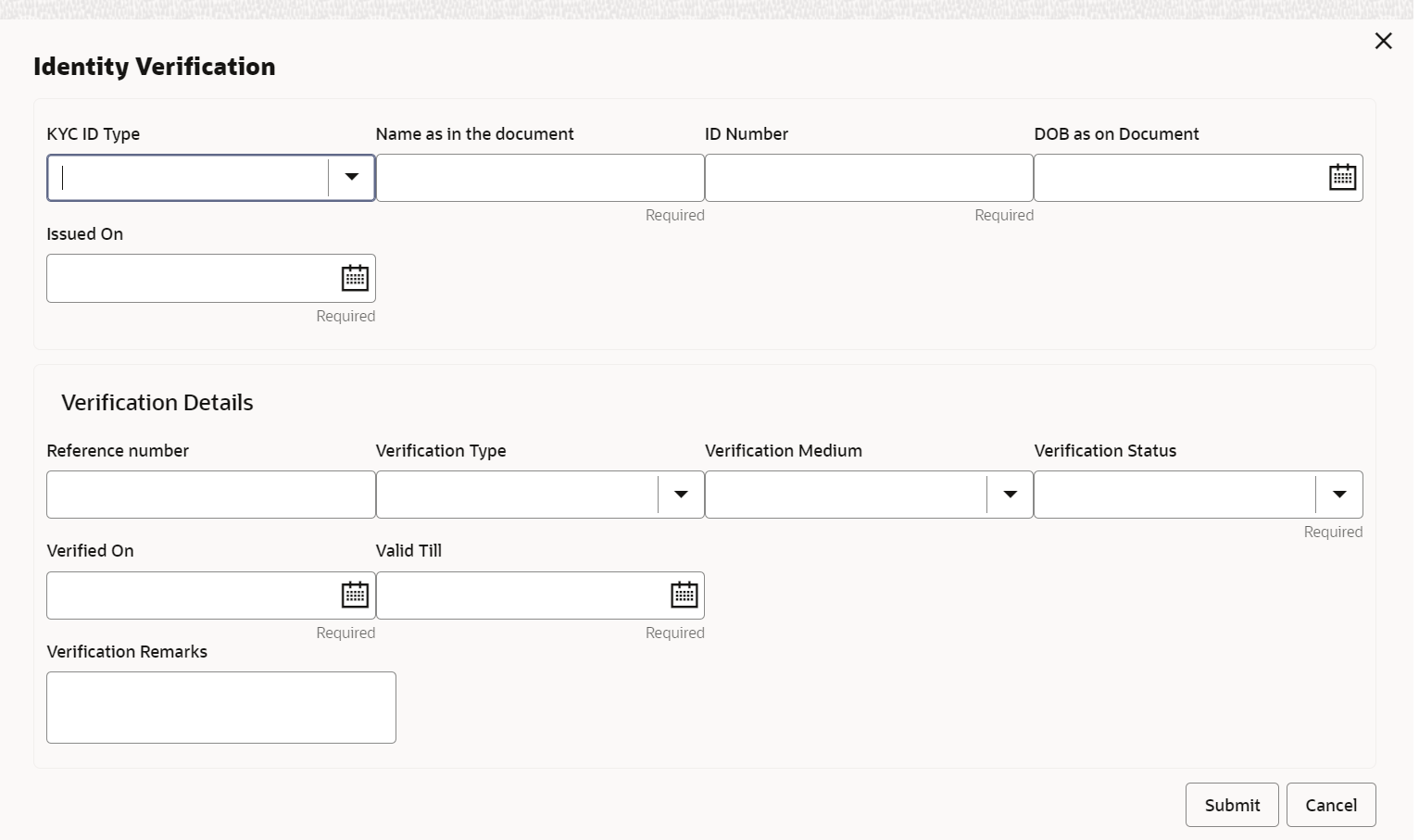
Task: Focus the DOB as on Document date input
Action: click(1178, 178)
